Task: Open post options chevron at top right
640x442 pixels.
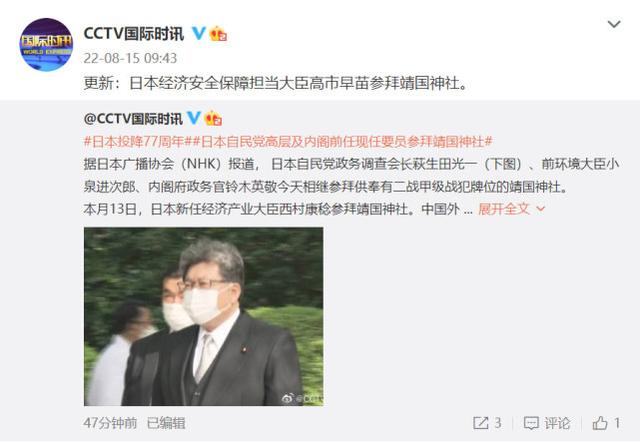Action: [x=614, y=24]
